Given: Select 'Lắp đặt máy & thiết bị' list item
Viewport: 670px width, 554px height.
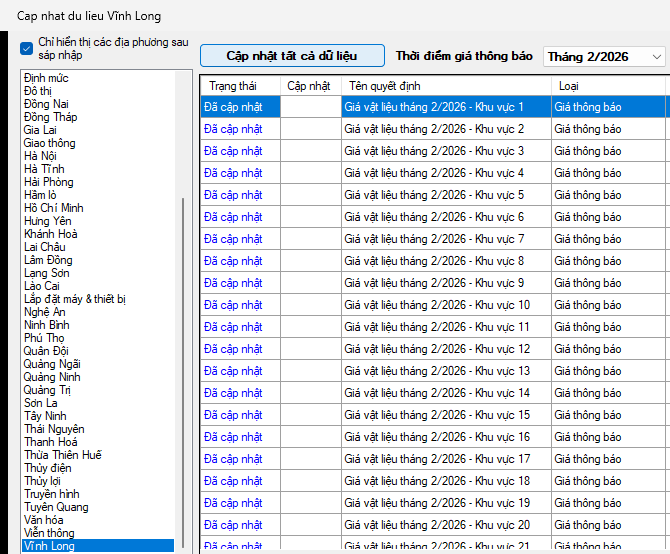Looking at the screenshot, I should pos(75,299).
